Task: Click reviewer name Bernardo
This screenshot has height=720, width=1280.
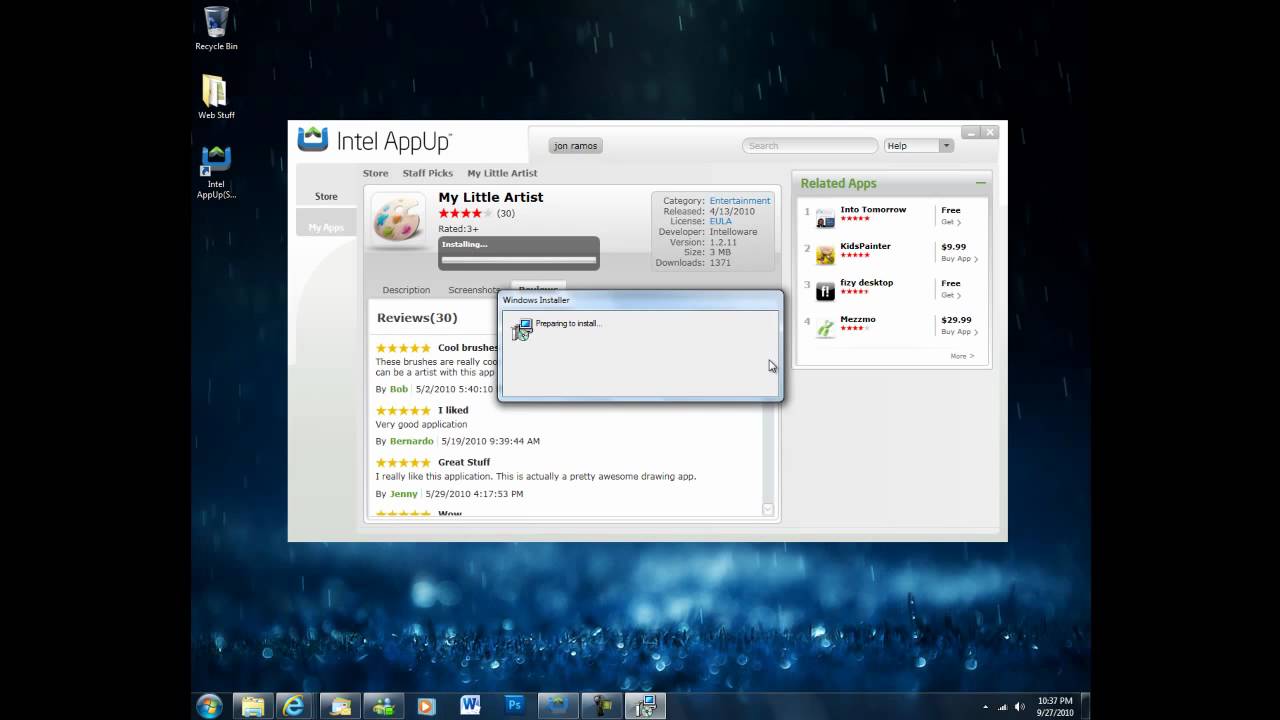Action: point(411,441)
